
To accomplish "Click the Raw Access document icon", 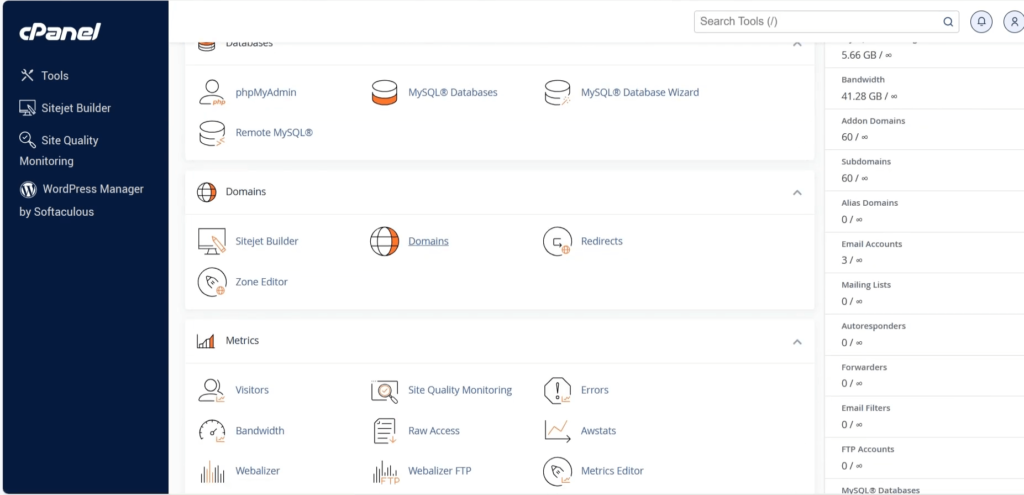I will tap(384, 431).
